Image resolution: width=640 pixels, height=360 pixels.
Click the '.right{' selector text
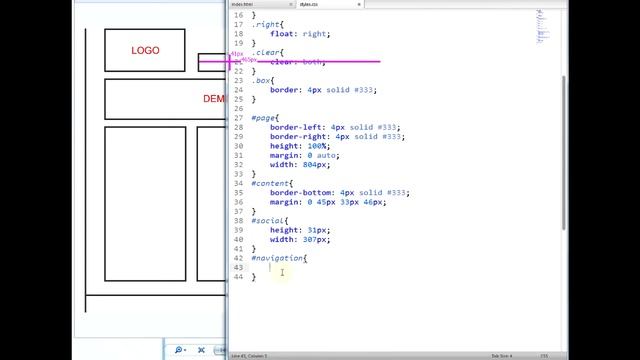coord(268,24)
